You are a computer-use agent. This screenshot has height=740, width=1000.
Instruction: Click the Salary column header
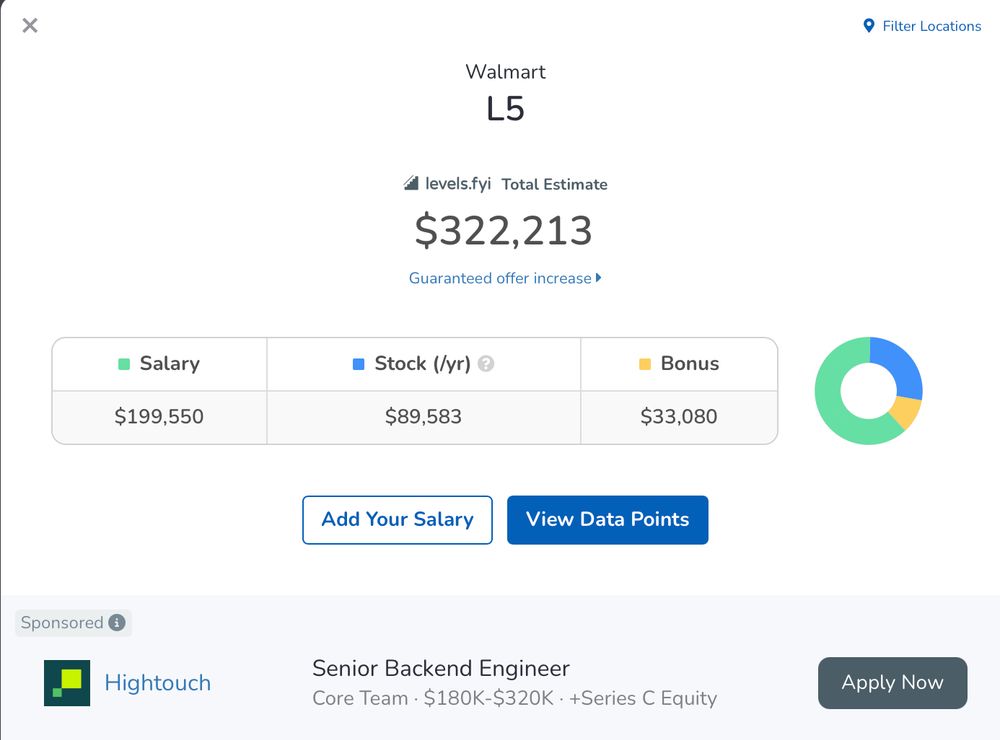159,364
